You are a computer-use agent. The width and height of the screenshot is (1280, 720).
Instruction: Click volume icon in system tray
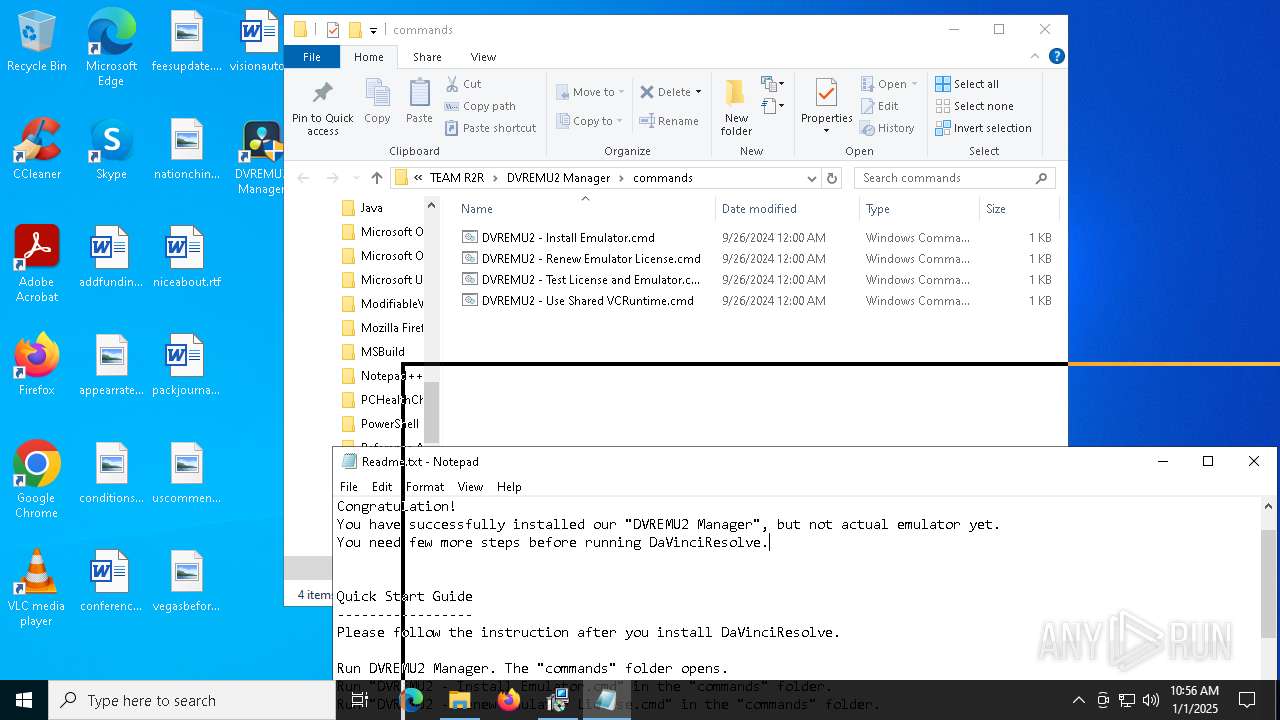point(1151,700)
